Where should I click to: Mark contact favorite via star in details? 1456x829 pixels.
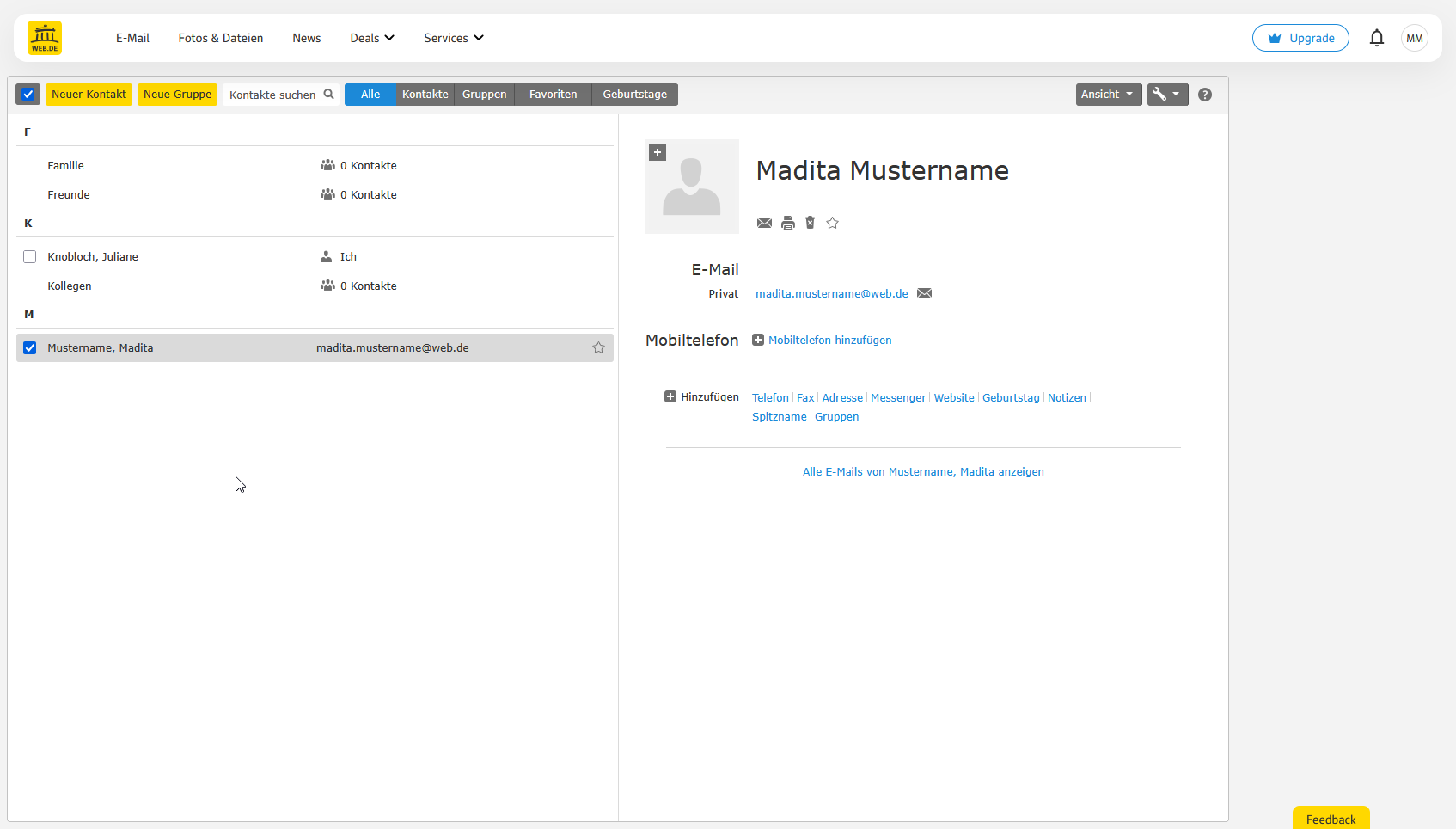pyautogui.click(x=832, y=223)
